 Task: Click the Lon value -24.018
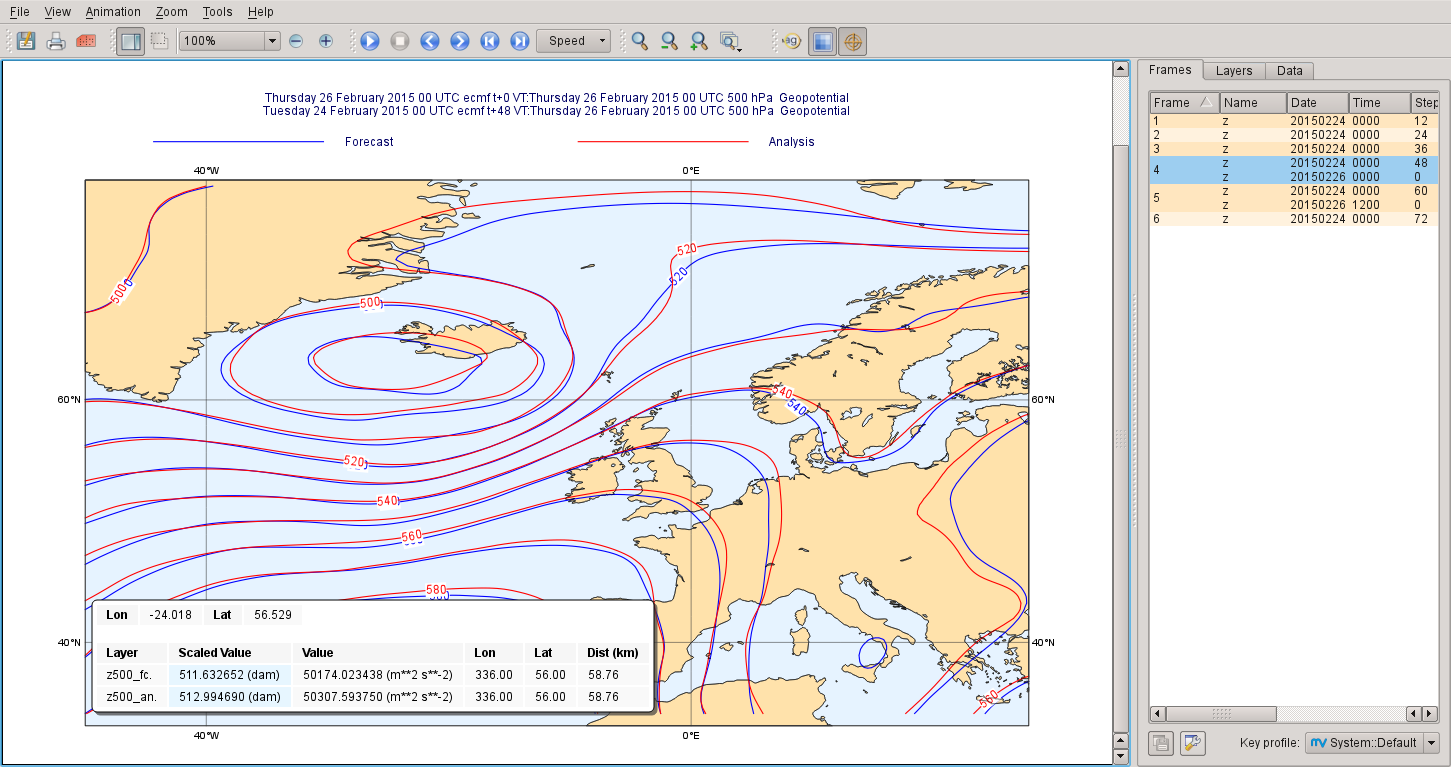tap(170, 615)
